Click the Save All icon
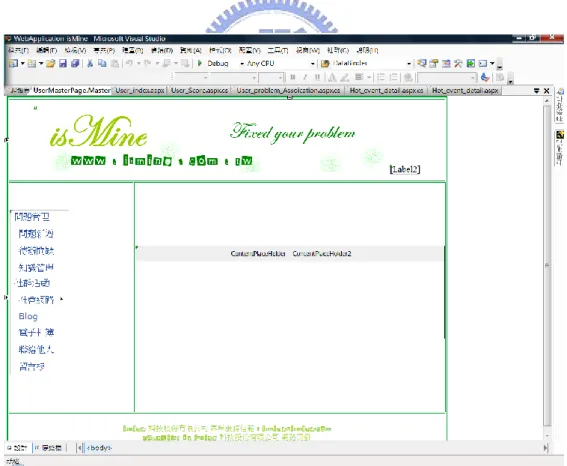This screenshot has width=567, height=466. pos(75,64)
